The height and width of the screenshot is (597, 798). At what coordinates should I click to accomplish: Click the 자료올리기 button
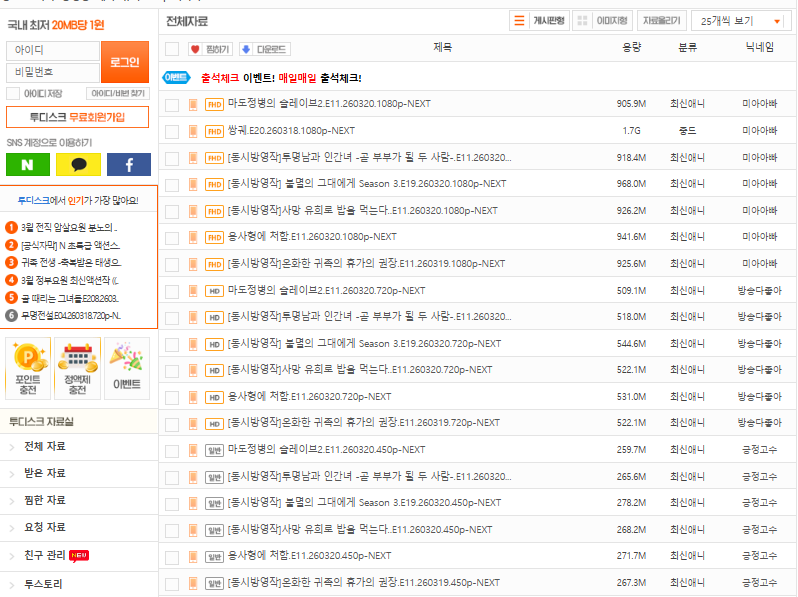(661, 21)
